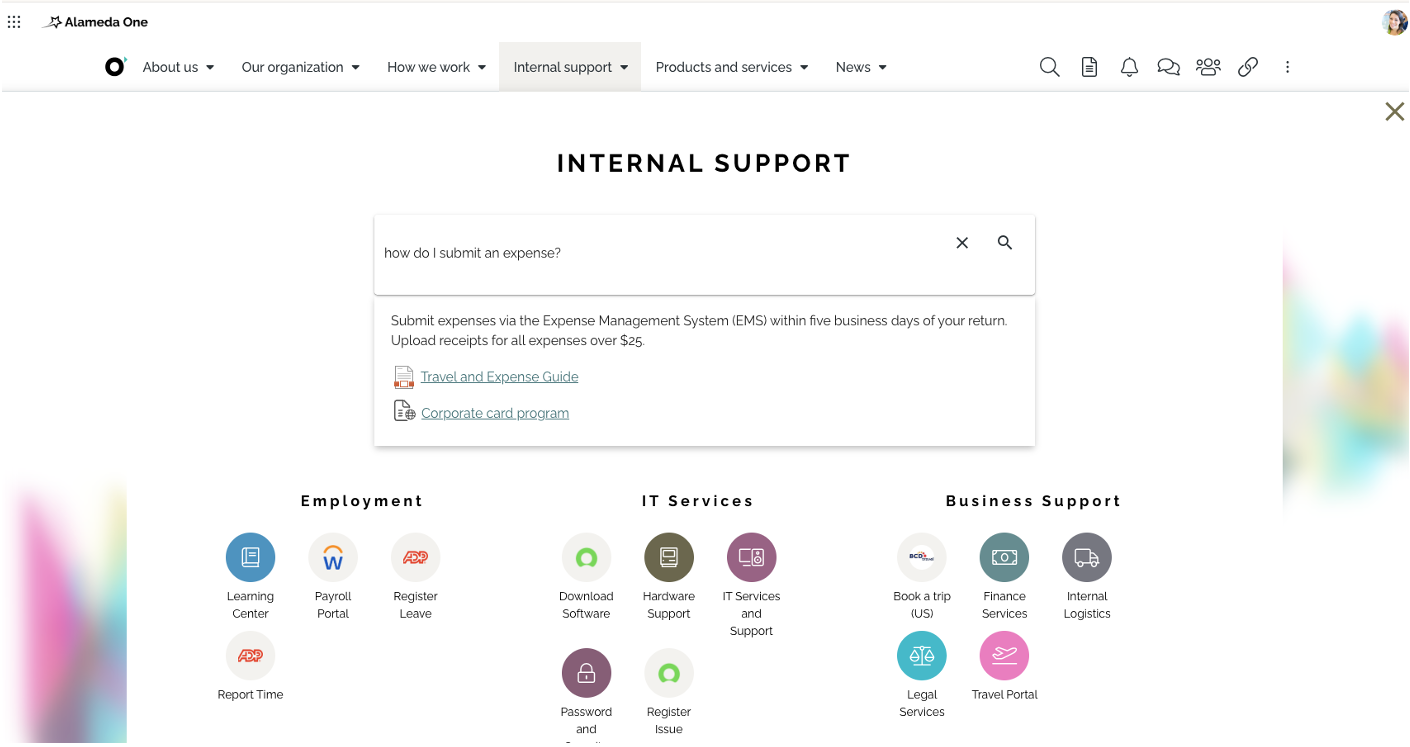Expand the Products and services menu
The image size is (1410, 747).
pyautogui.click(x=732, y=67)
